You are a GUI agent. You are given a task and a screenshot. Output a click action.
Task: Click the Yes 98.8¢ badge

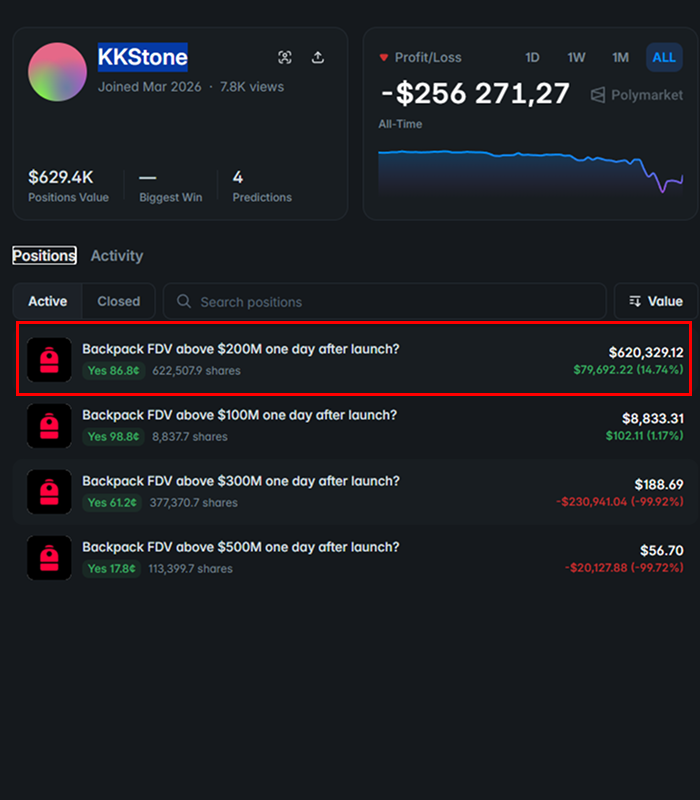pyautogui.click(x=113, y=437)
